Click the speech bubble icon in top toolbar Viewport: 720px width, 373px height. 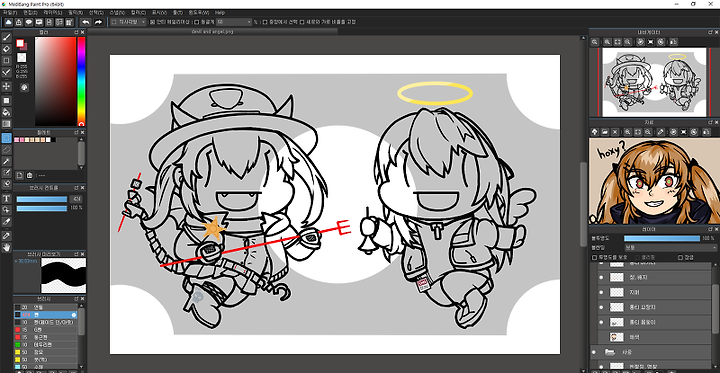[x=29, y=22]
